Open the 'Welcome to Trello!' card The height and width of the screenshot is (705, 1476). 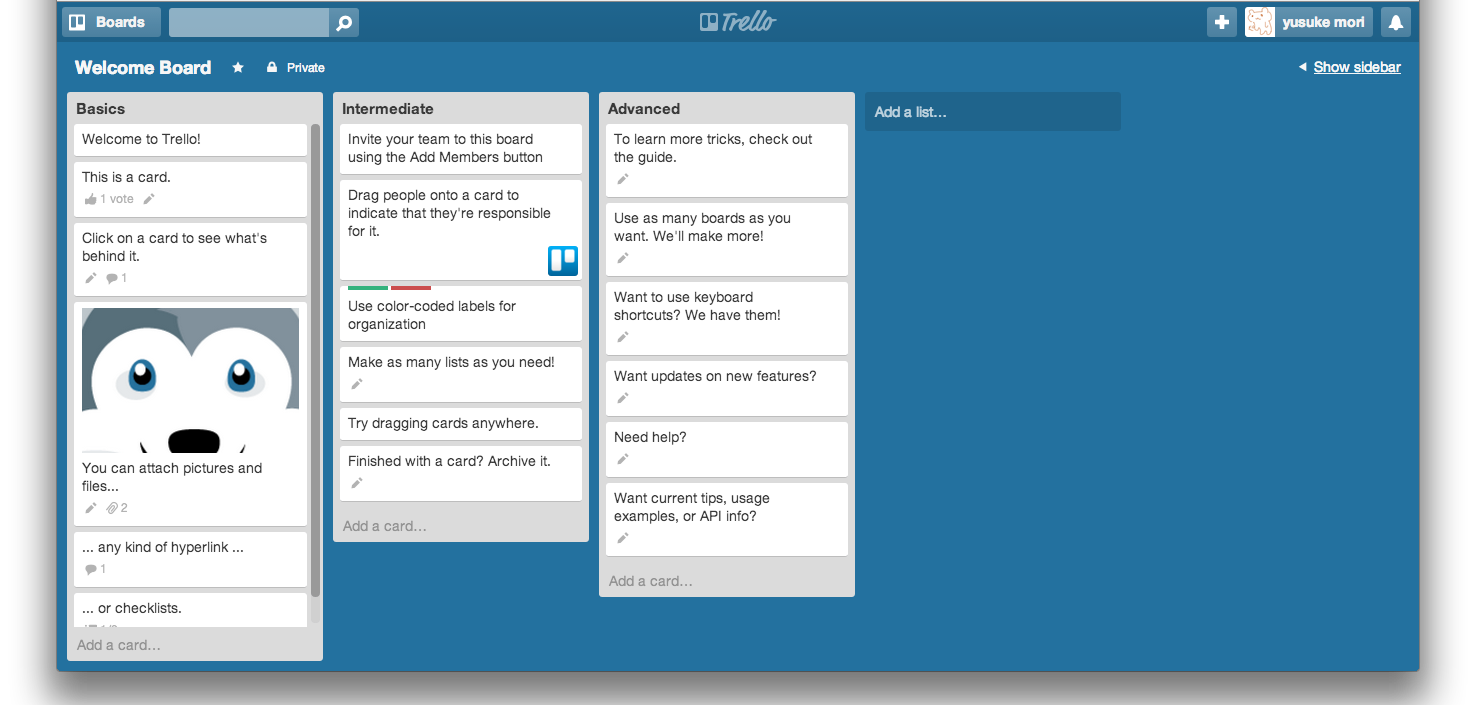(190, 140)
